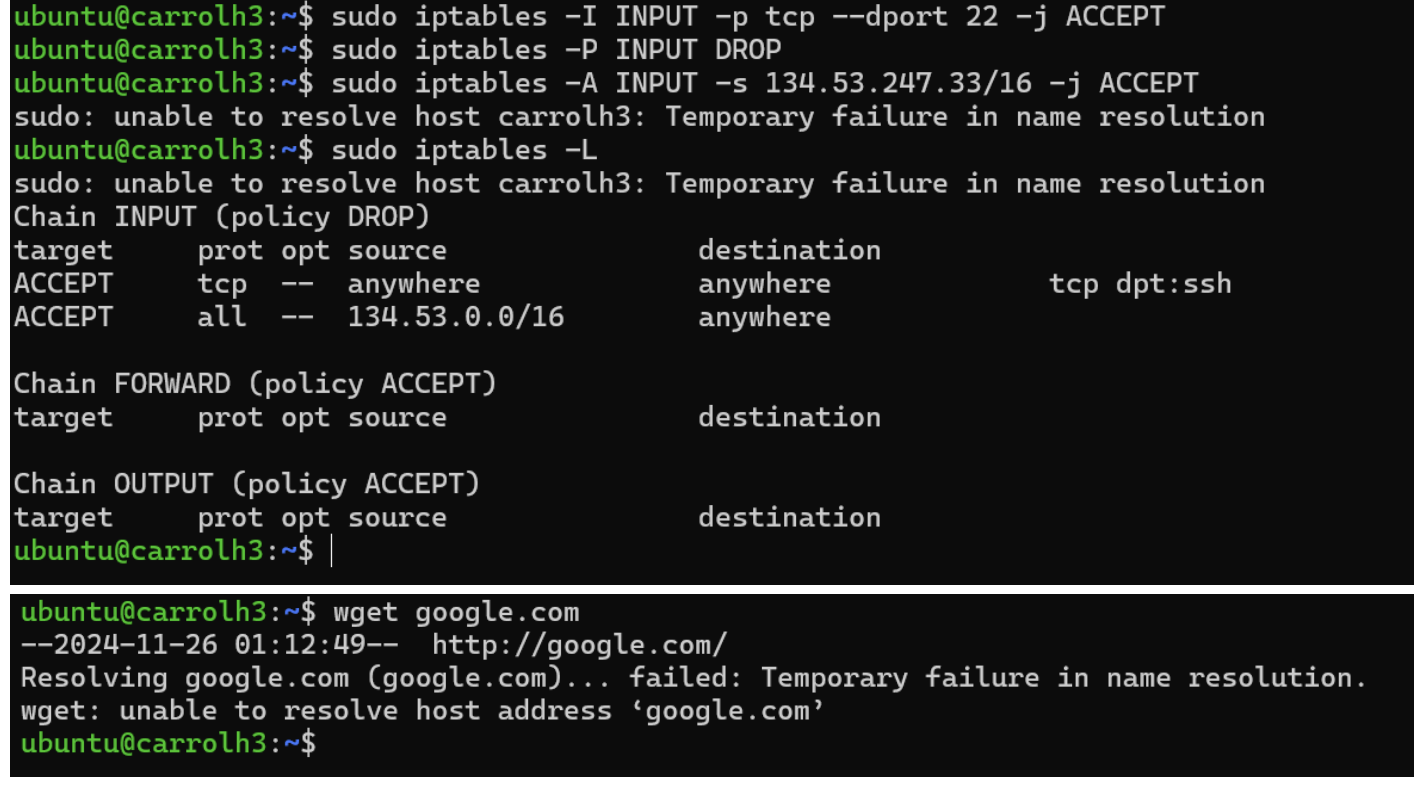Click the text cursor at the first terminal's prompt

pos(331,551)
